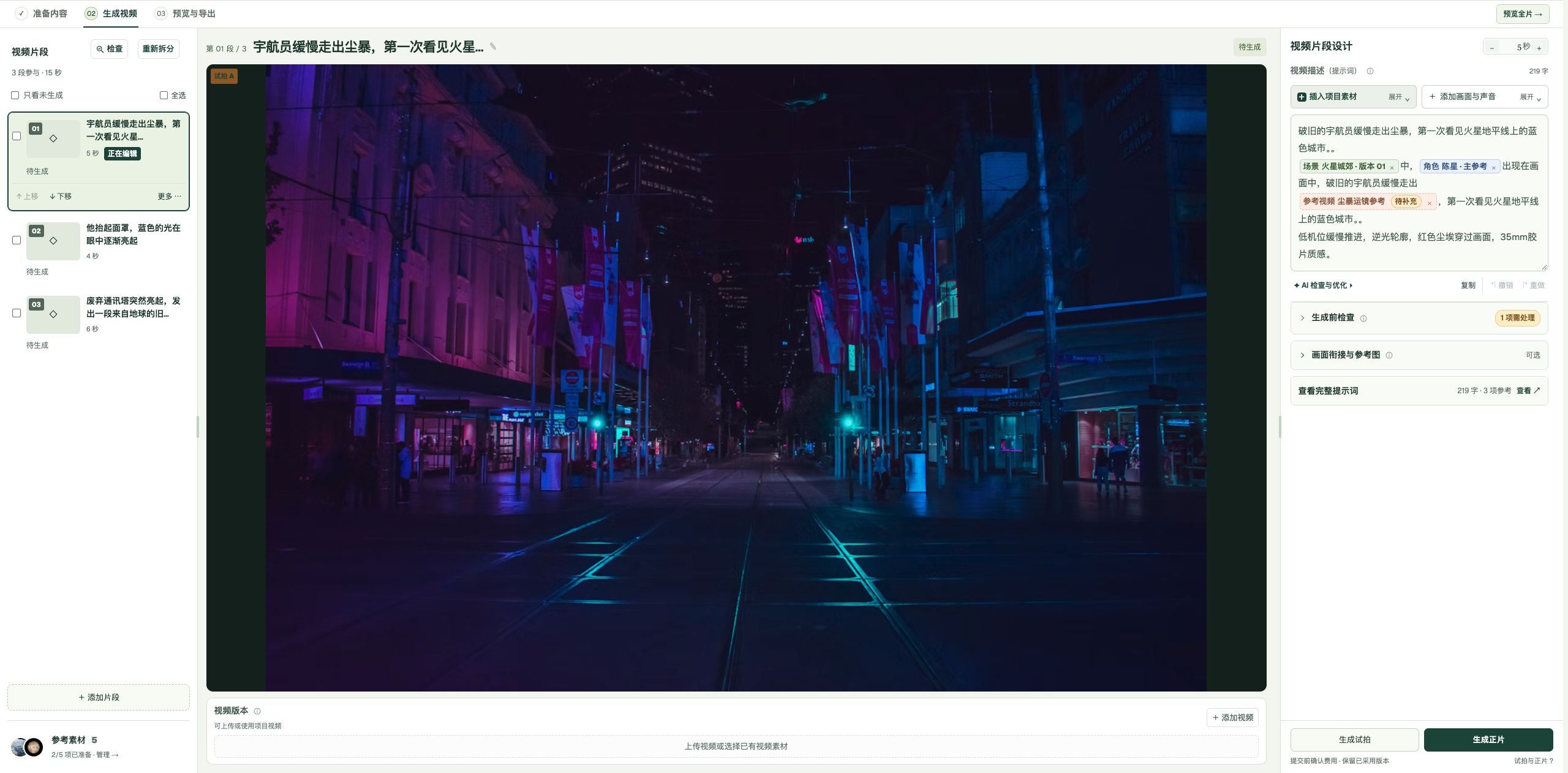Click the 预览全片 button

1523,13
